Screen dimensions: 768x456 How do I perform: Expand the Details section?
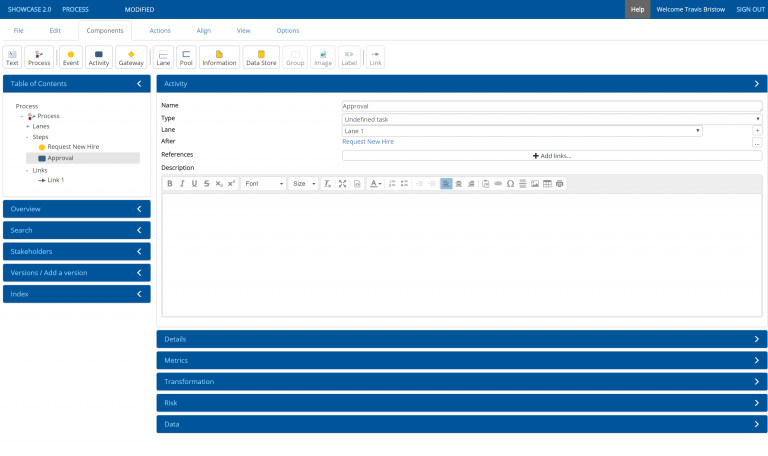[x=462, y=339]
